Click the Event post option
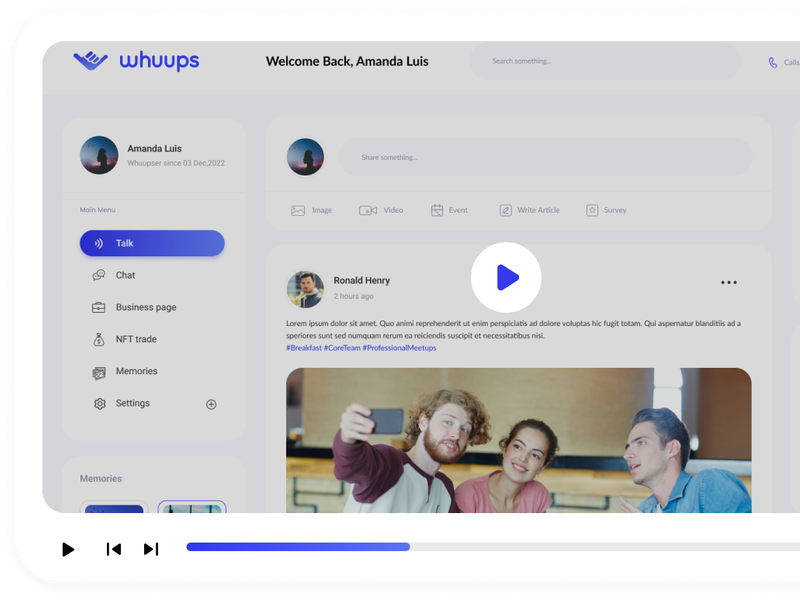Screen dimensions: 800x600 click(x=449, y=211)
